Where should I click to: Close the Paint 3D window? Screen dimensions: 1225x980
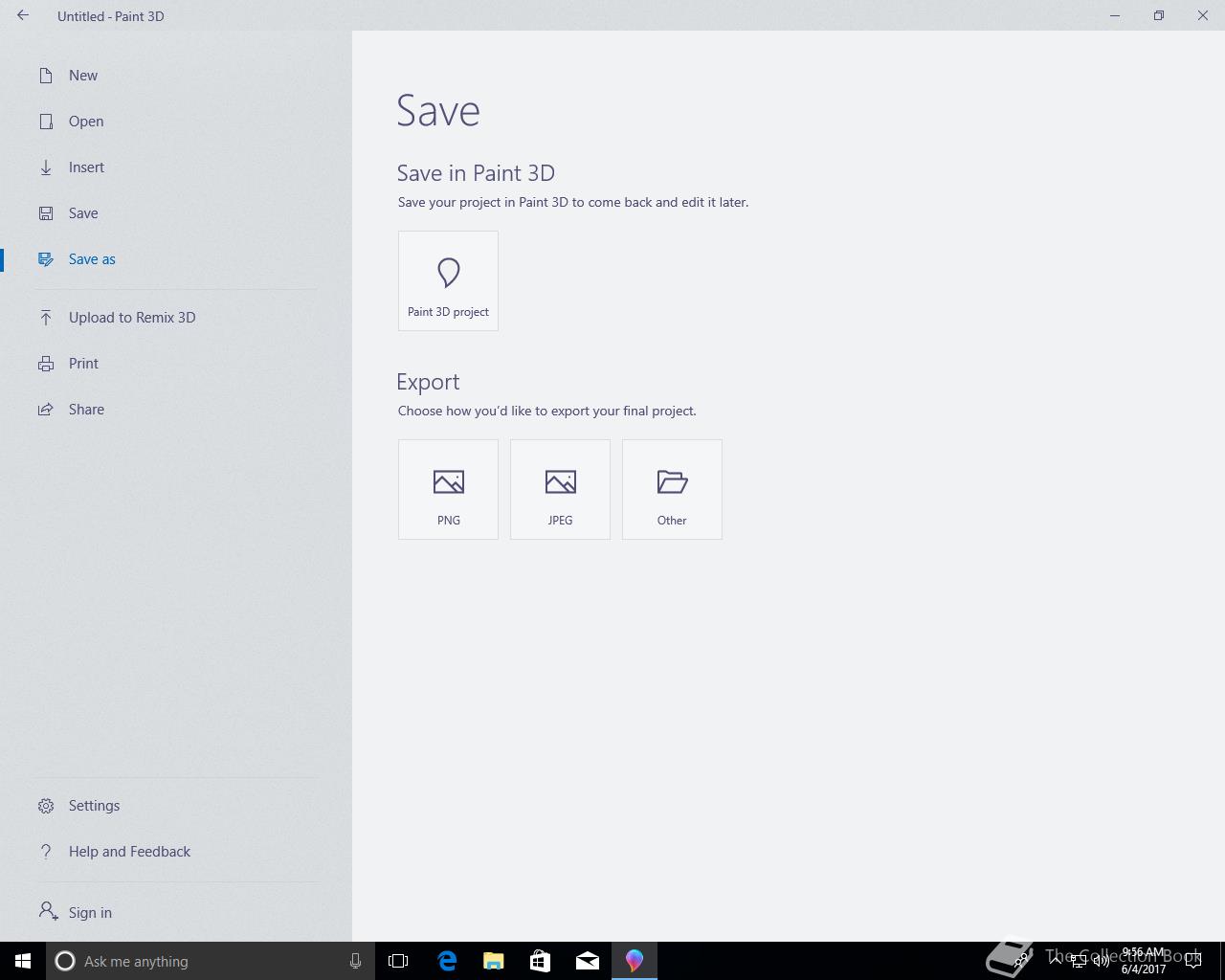coord(1203,15)
